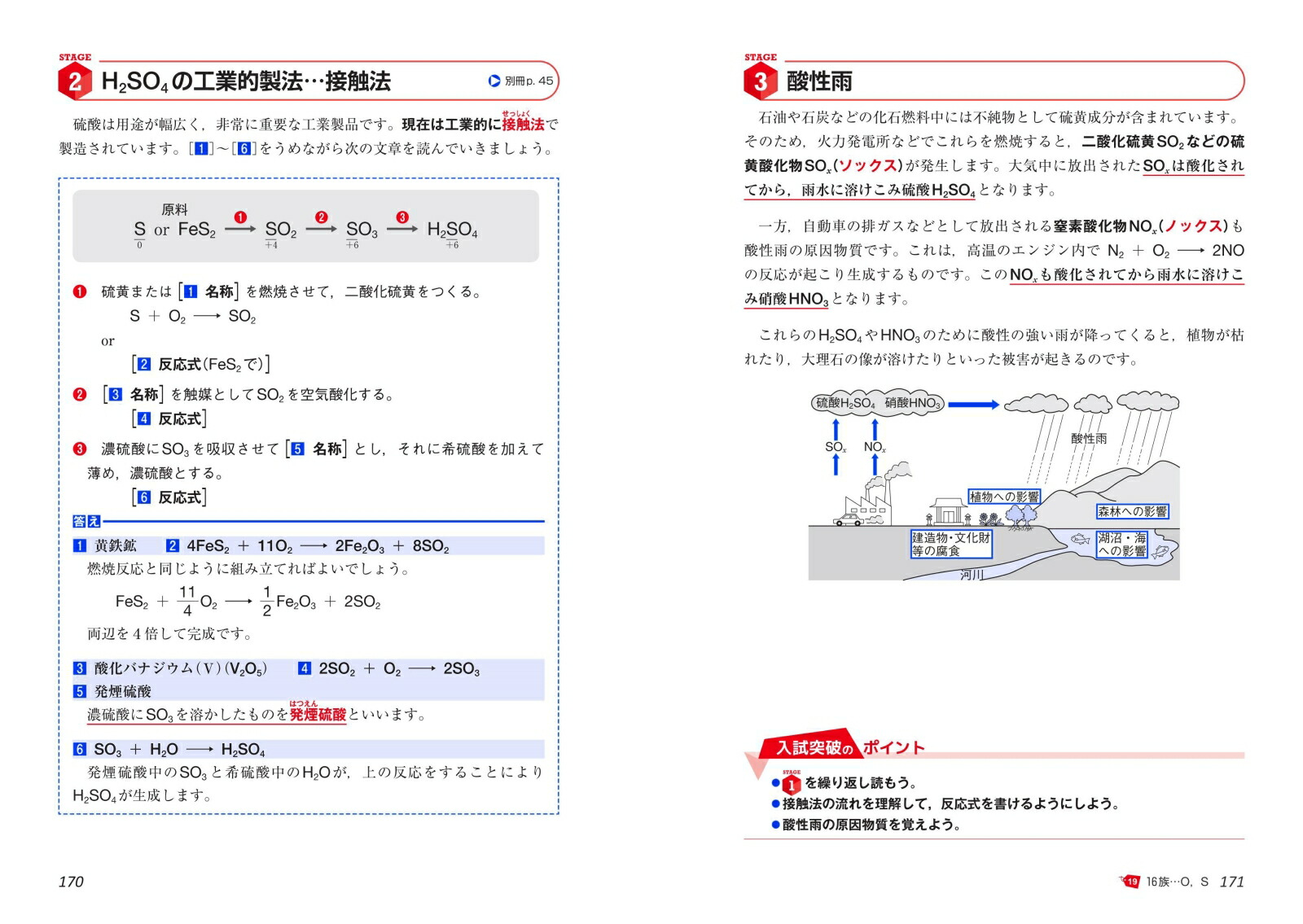Click H₂SO₄ at the end of the flow diagram
Image resolution: width=1303 pixels, height=924 pixels.
click(x=452, y=230)
